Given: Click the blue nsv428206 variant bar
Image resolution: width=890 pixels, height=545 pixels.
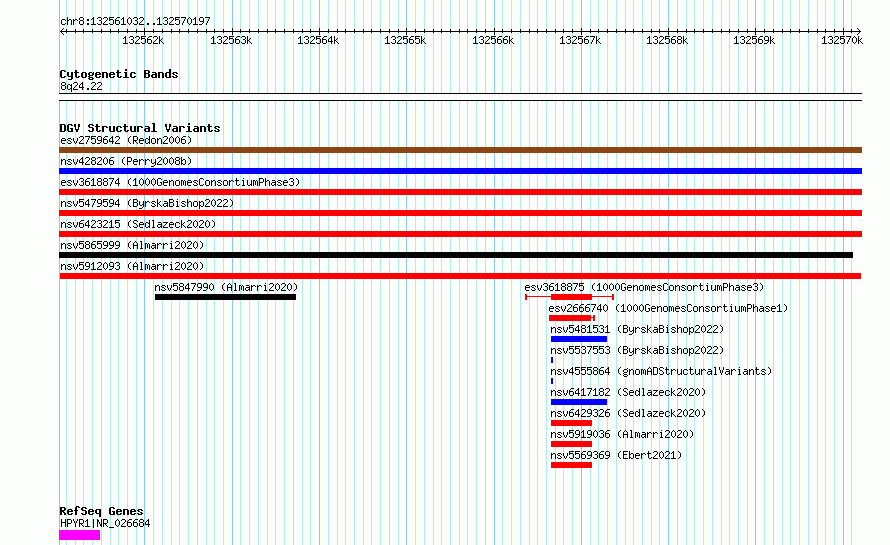Looking at the screenshot, I should (460, 171).
